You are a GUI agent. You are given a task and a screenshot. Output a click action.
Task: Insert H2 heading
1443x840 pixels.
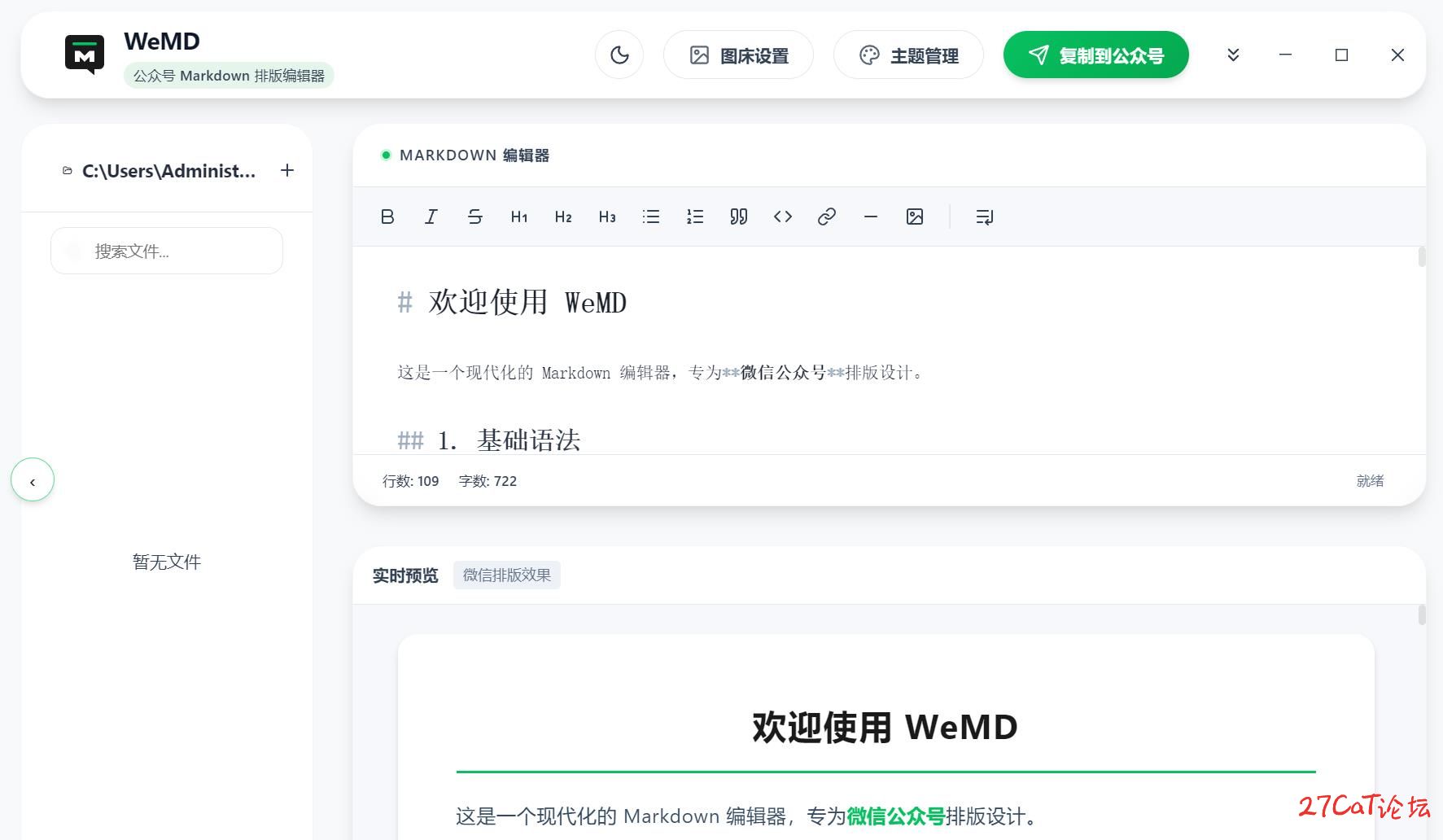[563, 217]
